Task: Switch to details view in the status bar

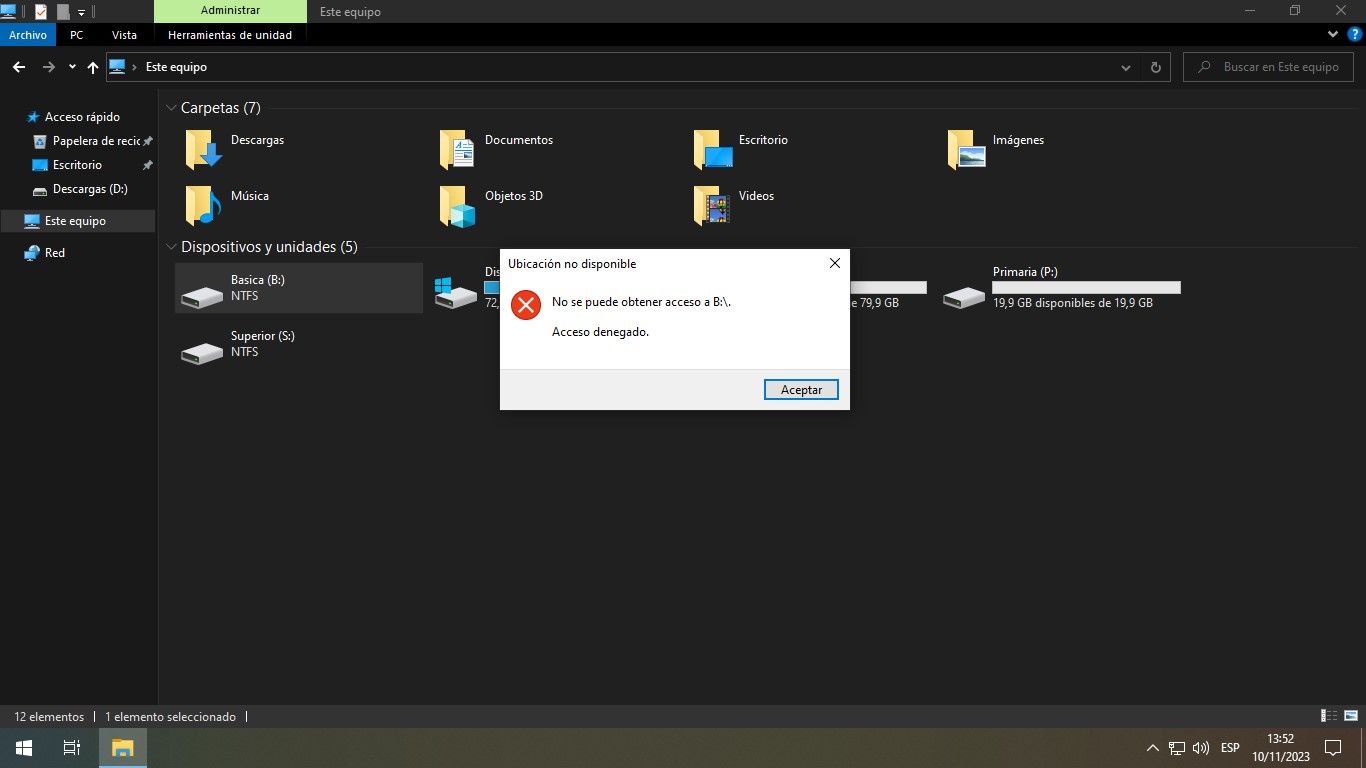Action: pos(1329,716)
